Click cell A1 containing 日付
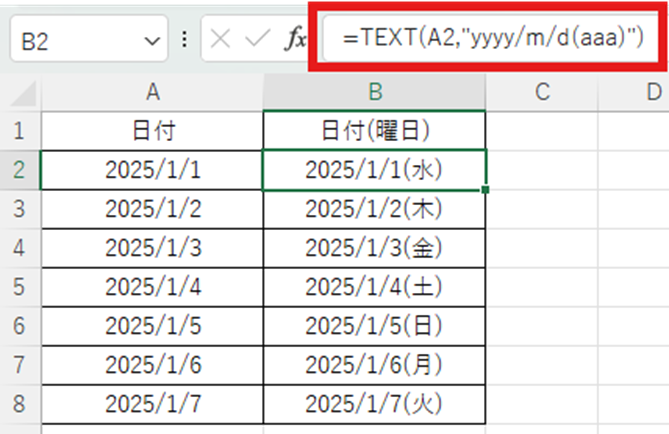669x434 pixels. pyautogui.click(x=152, y=130)
